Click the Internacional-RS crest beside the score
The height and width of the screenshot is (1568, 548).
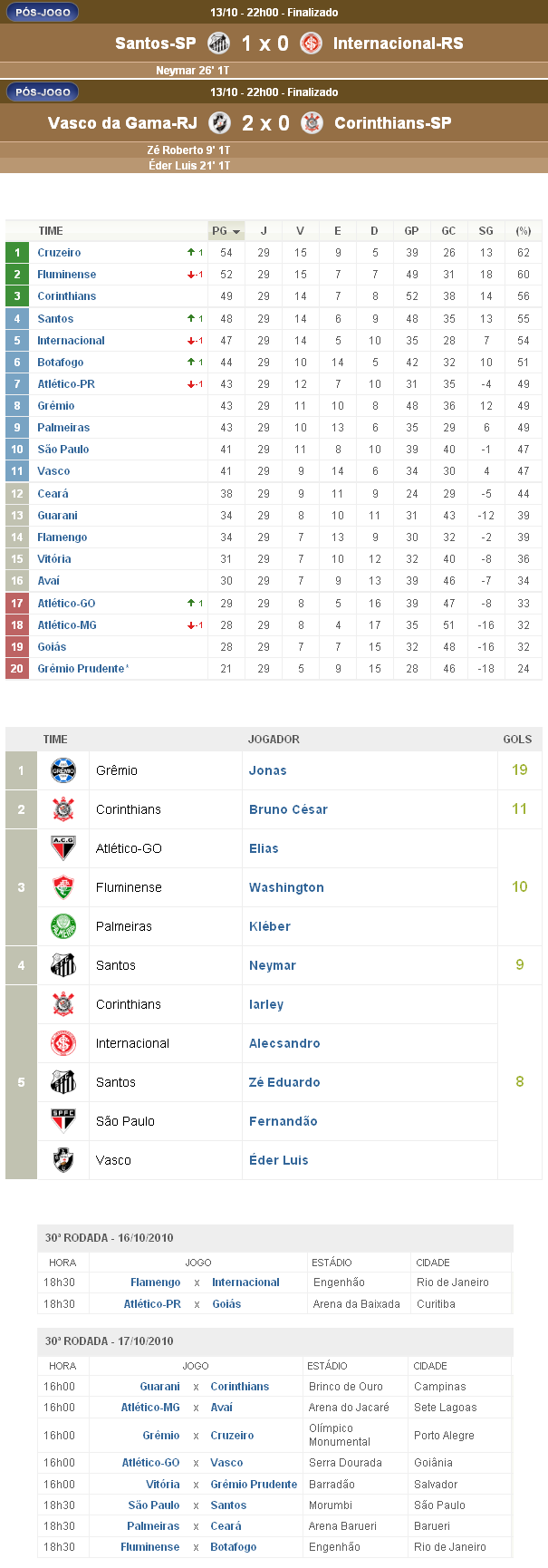click(x=311, y=43)
